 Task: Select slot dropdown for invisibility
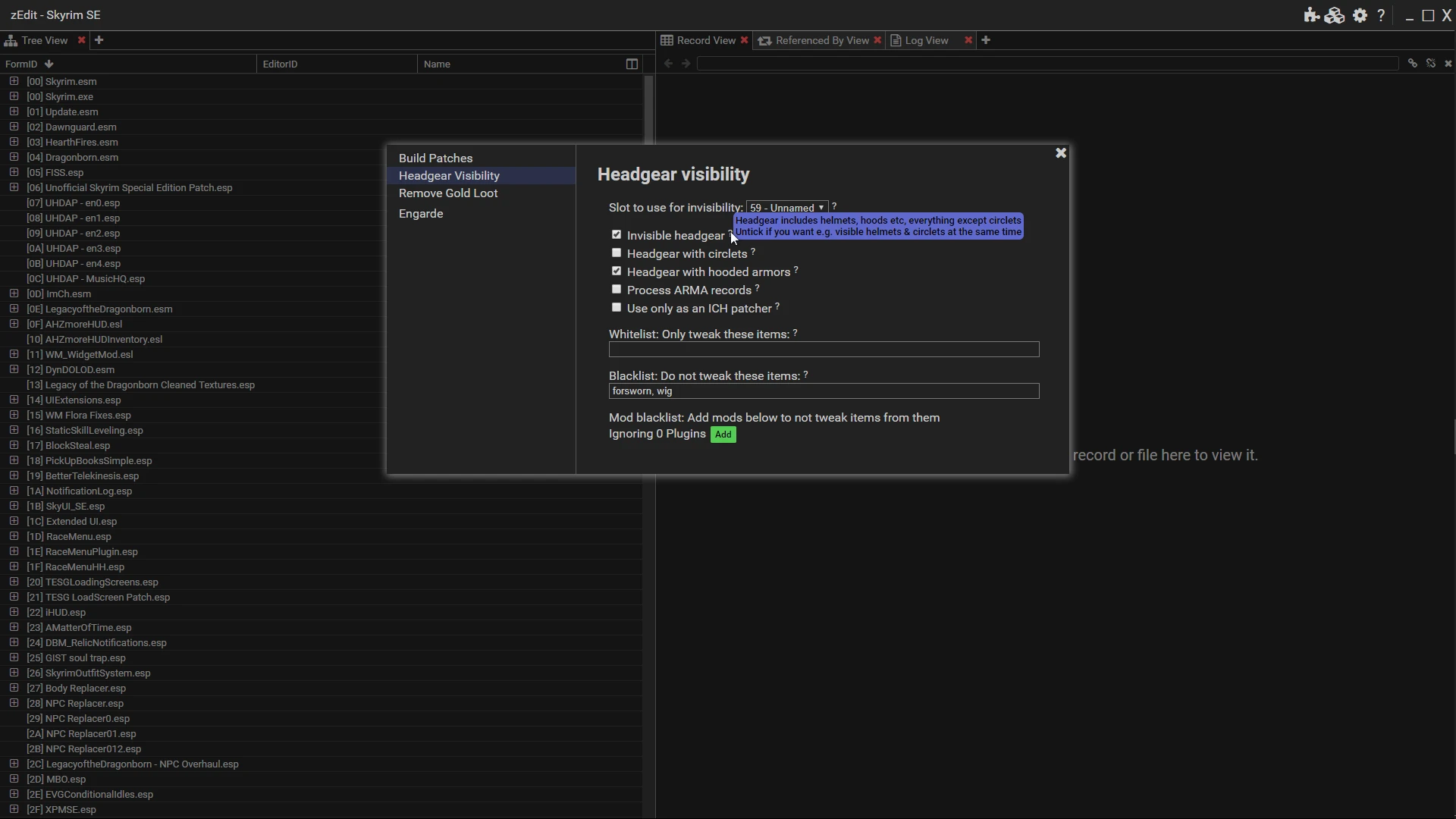pos(787,207)
